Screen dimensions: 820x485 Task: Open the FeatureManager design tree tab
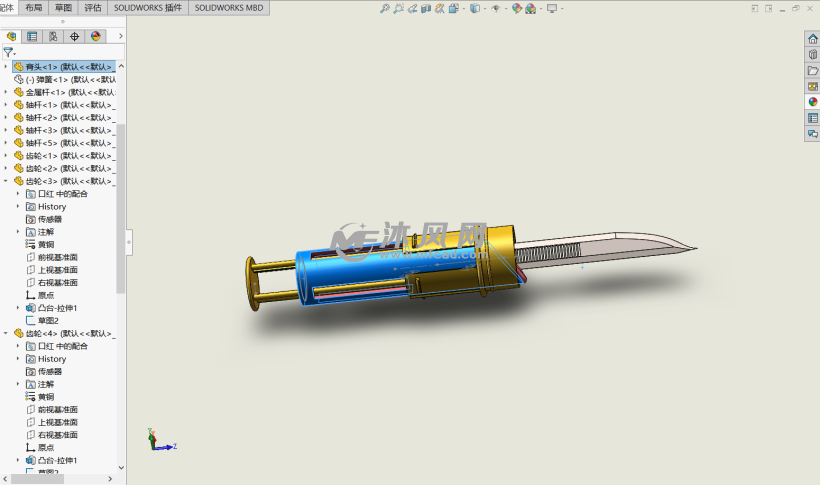(11, 36)
